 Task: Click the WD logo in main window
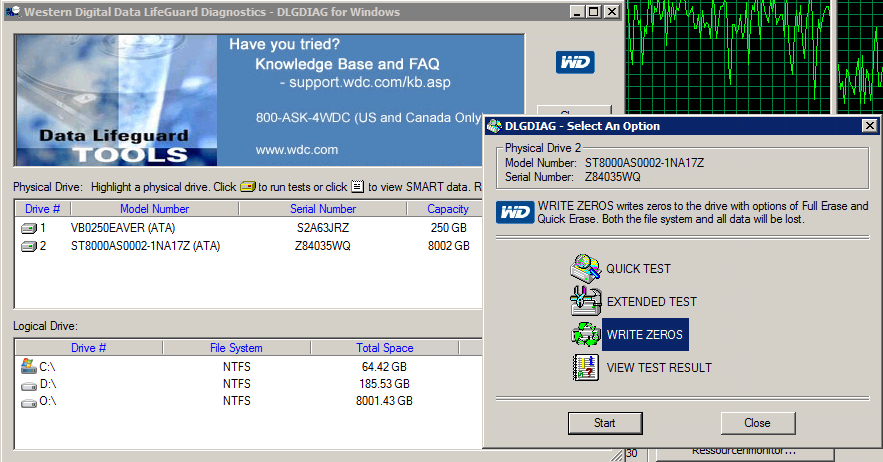click(575, 62)
